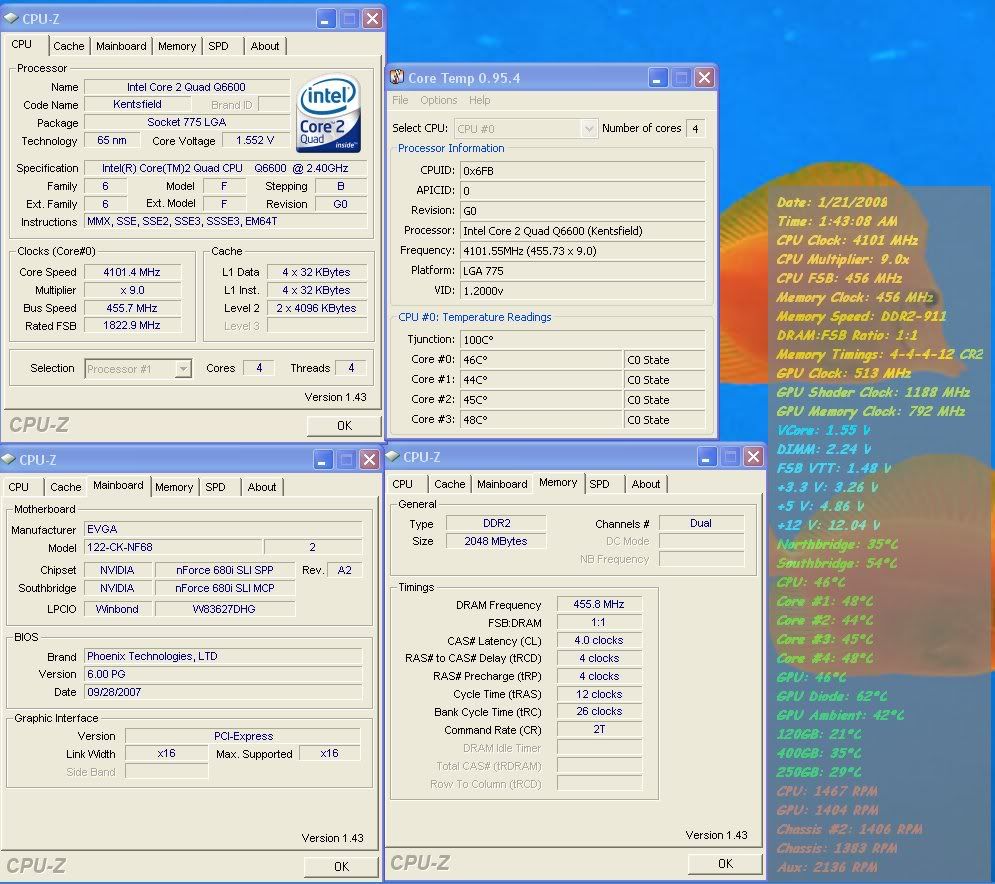Select the Memory tab in the CPU-Z motherboard window

click(x=174, y=487)
